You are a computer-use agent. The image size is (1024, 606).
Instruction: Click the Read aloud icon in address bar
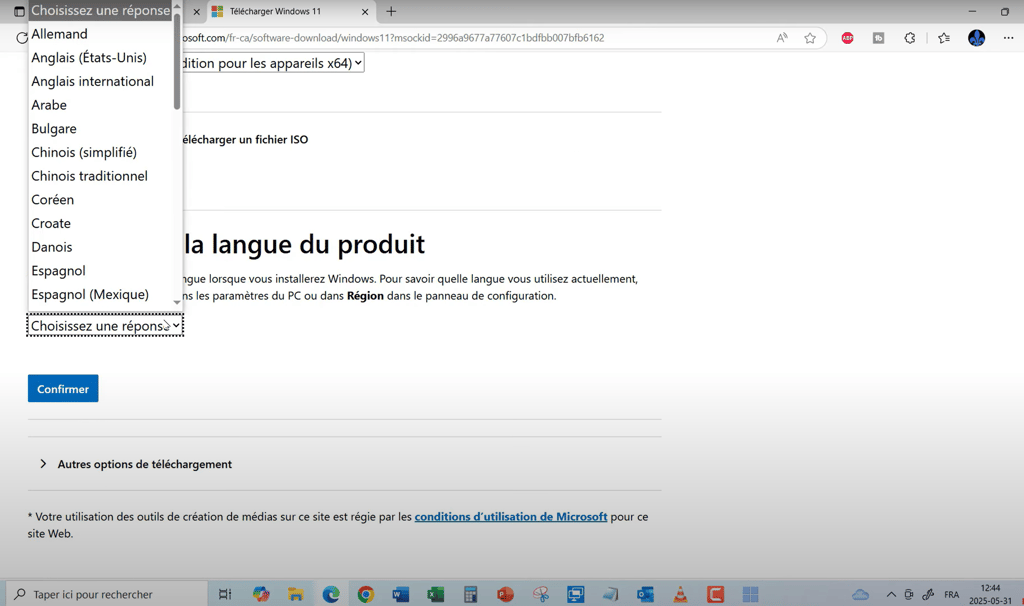[782, 38]
